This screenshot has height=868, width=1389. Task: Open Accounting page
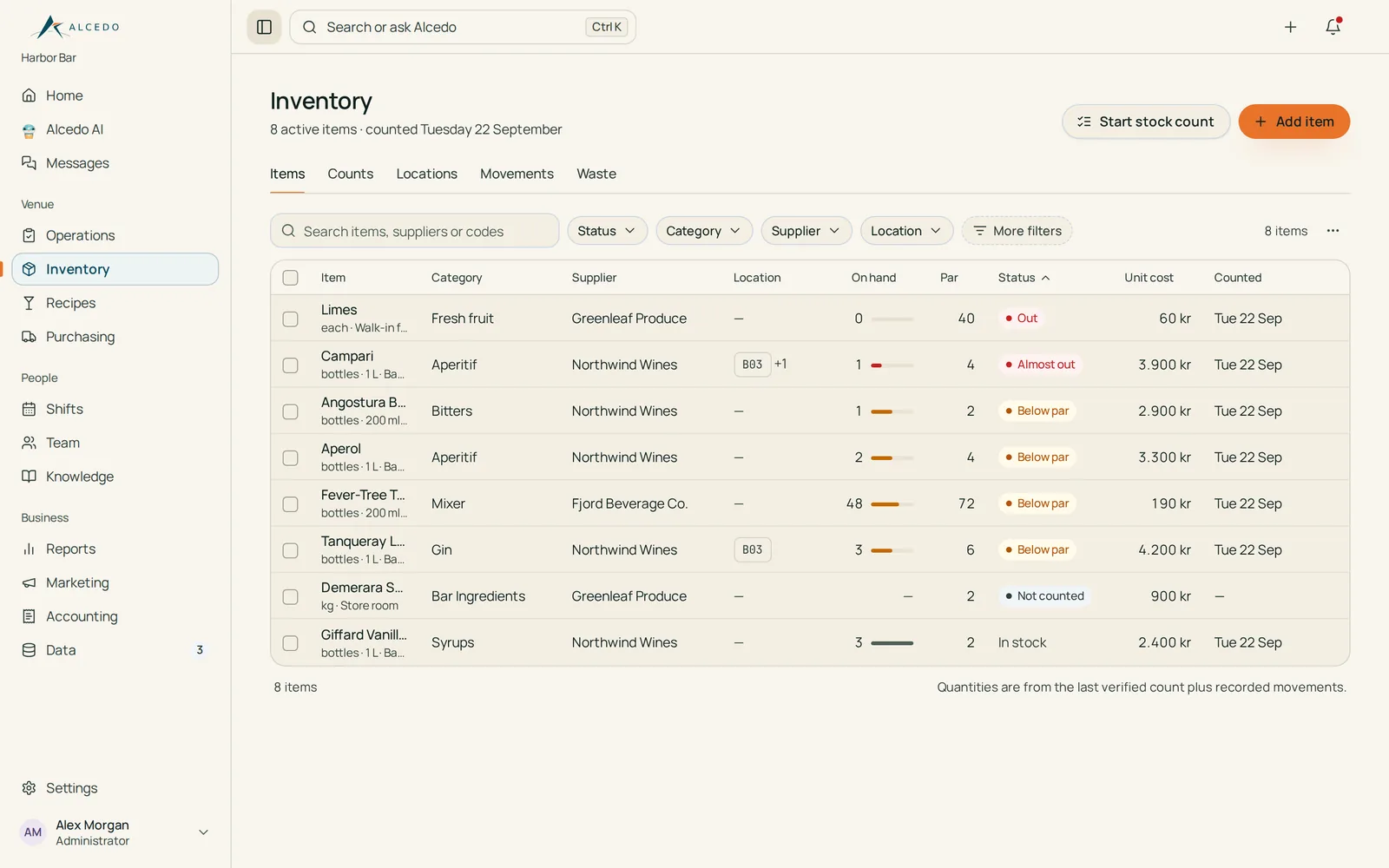(x=115, y=616)
